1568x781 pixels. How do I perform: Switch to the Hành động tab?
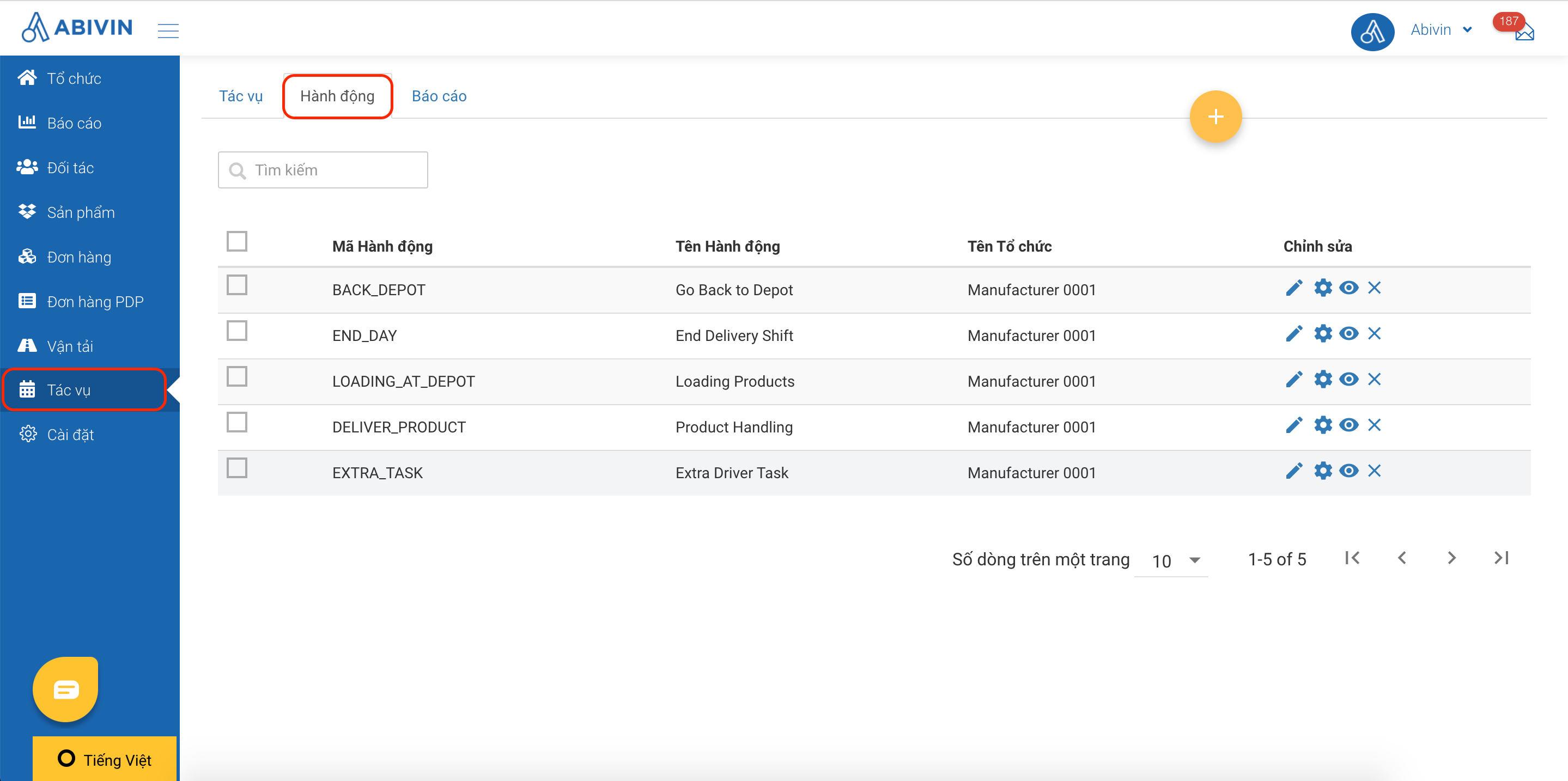click(x=337, y=96)
